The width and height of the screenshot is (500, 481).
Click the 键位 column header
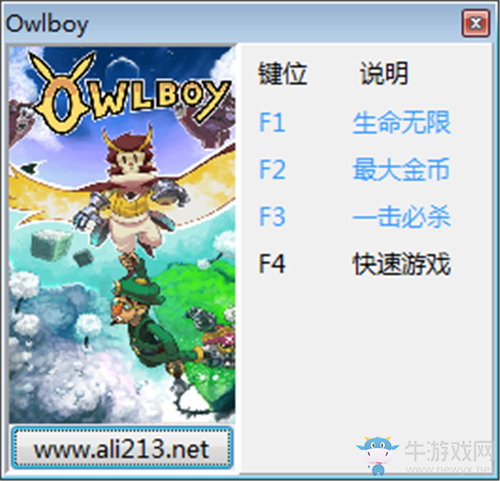tap(282, 73)
